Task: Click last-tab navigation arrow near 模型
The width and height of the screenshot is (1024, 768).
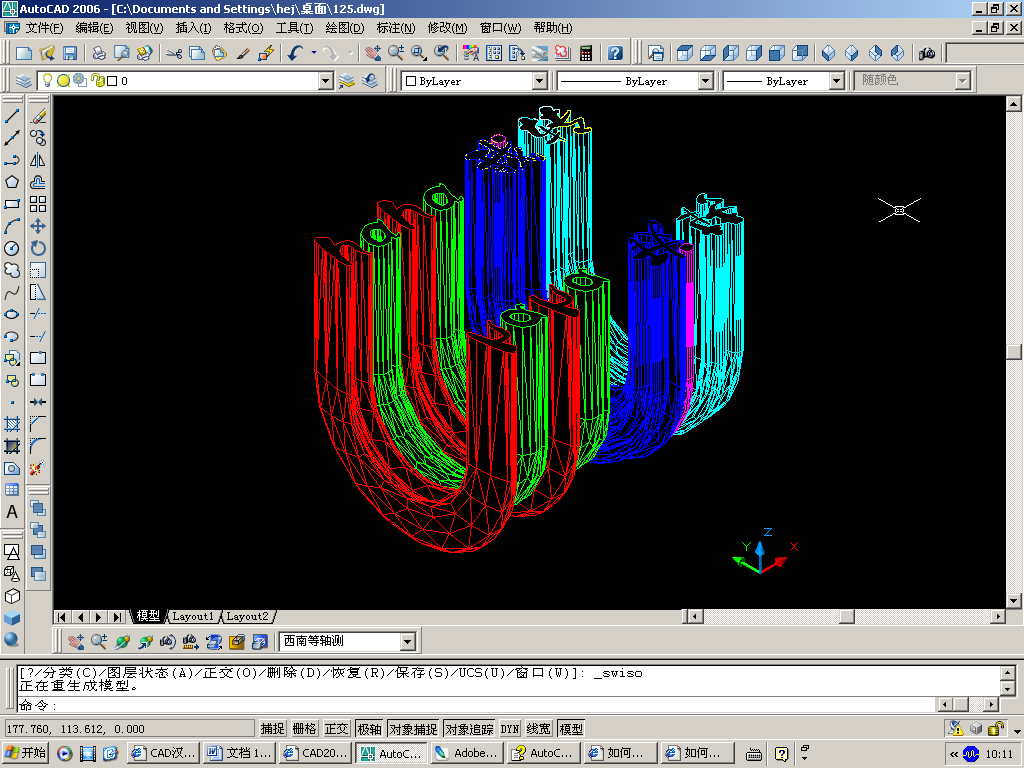Action: pos(118,616)
